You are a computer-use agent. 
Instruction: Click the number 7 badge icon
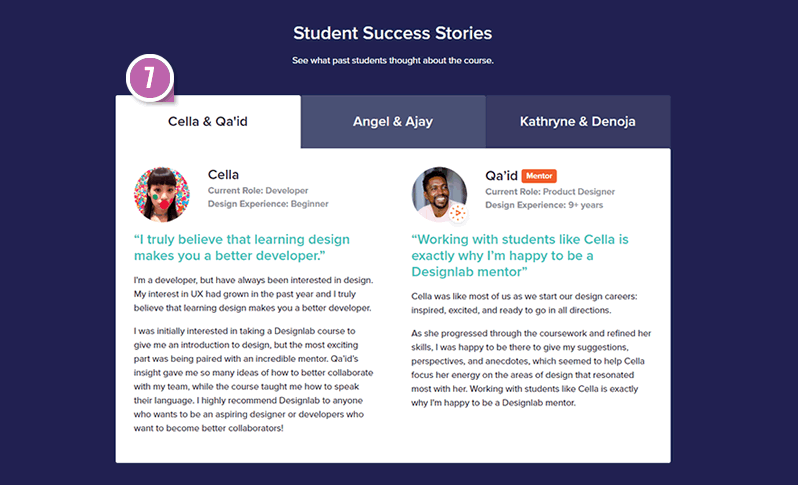[150, 80]
